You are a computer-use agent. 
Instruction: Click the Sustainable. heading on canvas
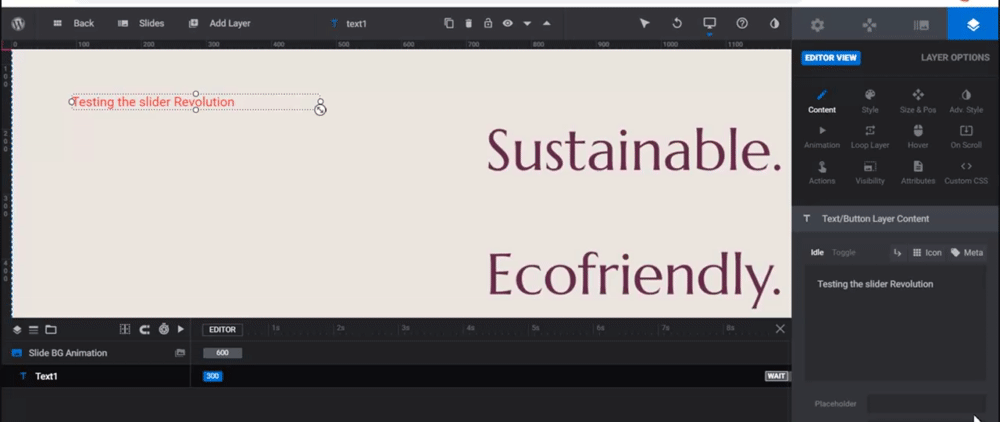click(635, 149)
